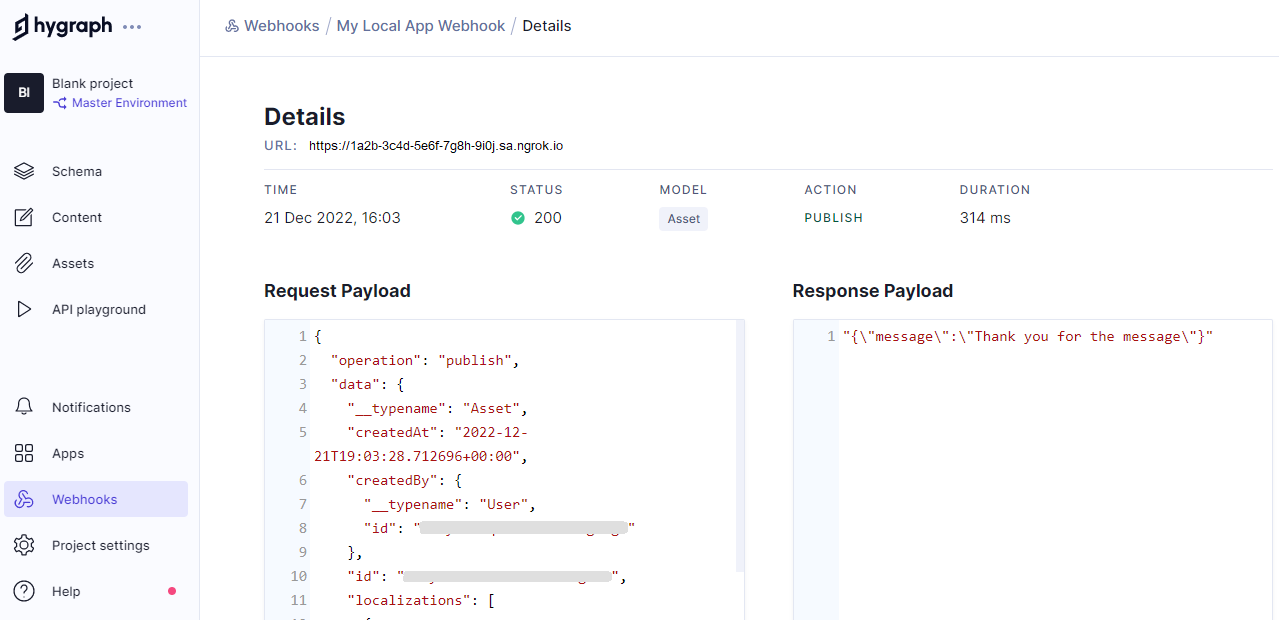
Task: Open the Schema section from the sidebar
Action: click(77, 171)
